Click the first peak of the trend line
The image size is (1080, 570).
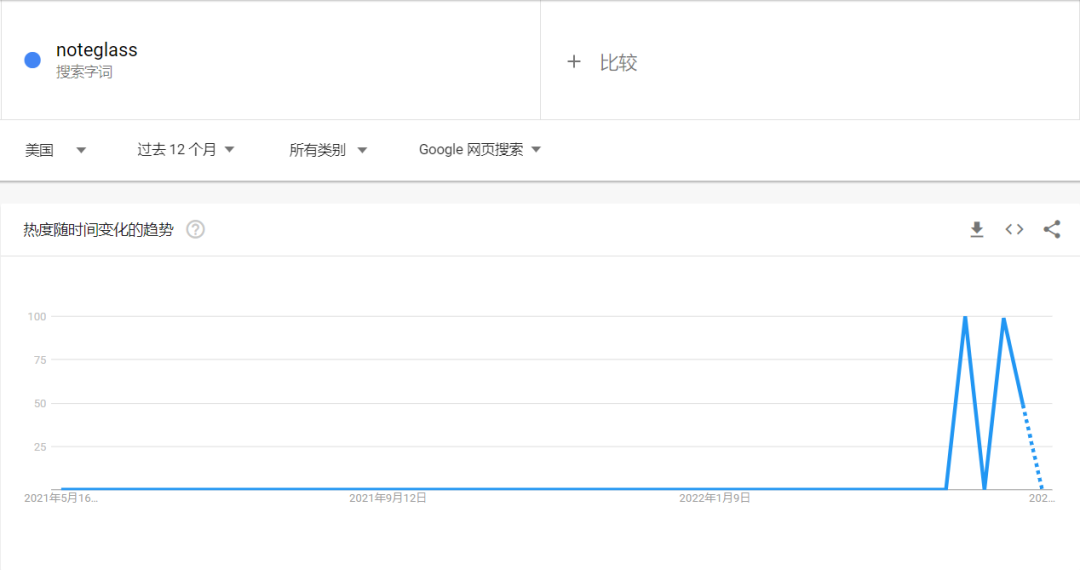pyautogui.click(x=966, y=317)
